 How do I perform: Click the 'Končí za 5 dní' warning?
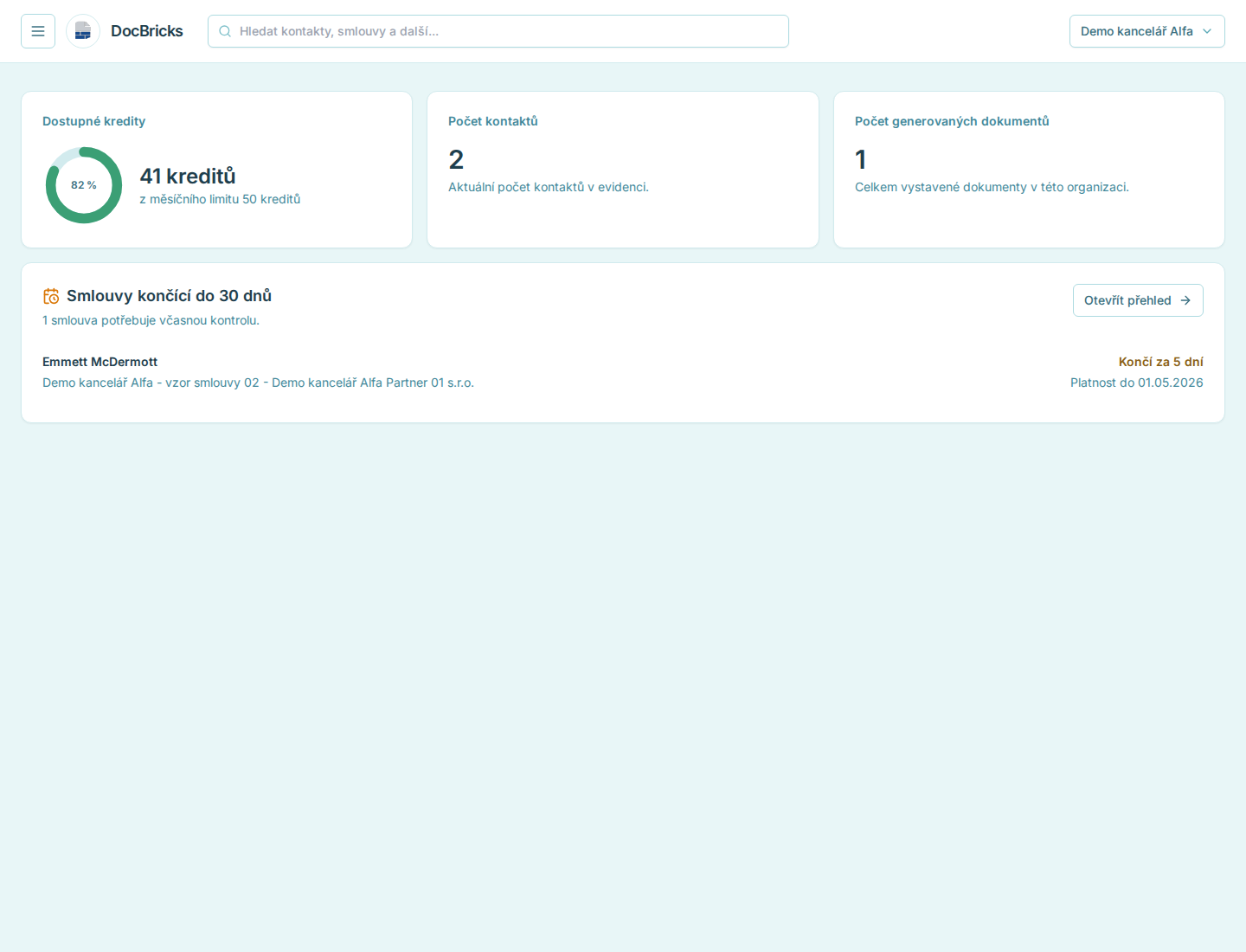pos(1160,362)
